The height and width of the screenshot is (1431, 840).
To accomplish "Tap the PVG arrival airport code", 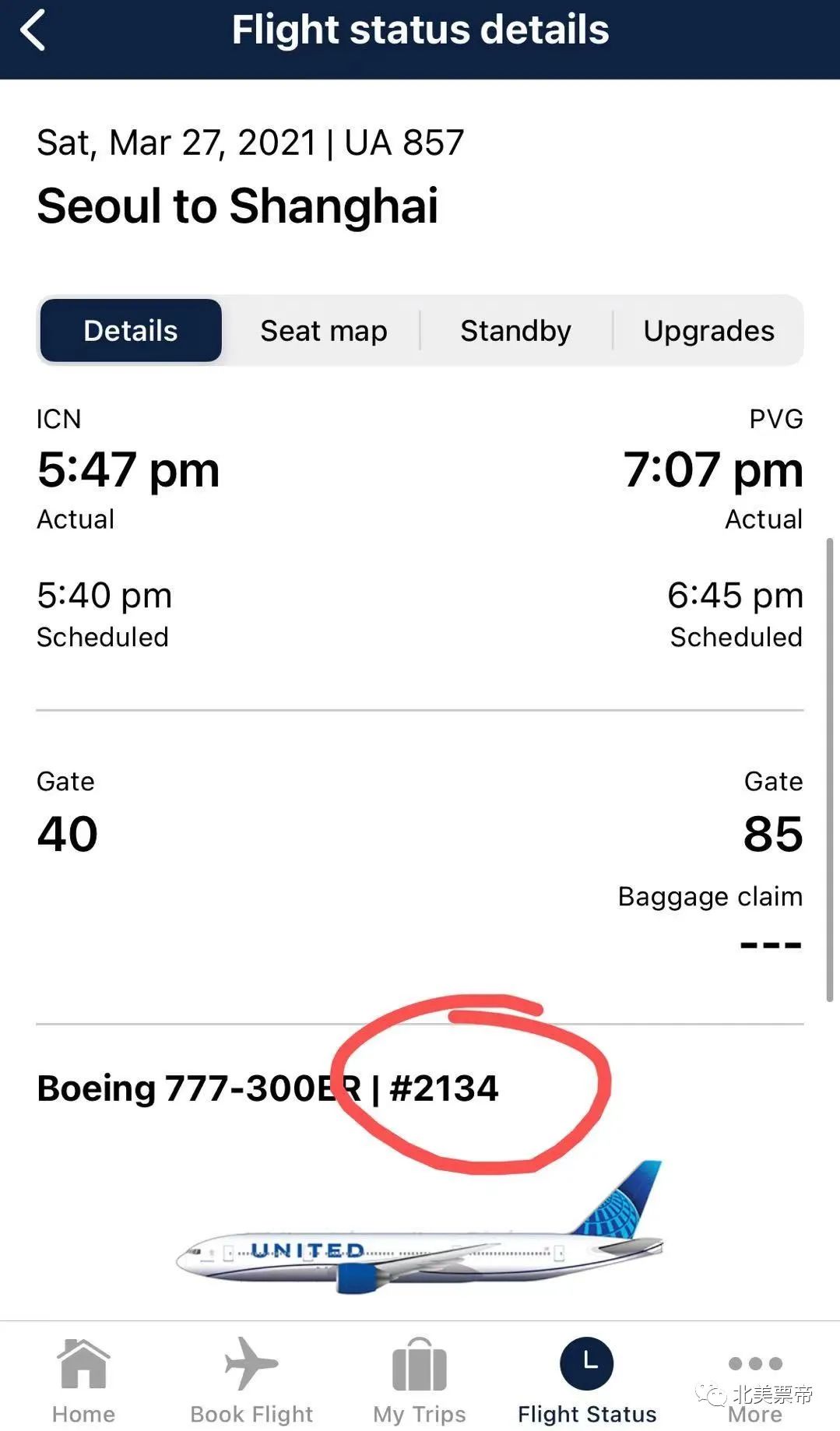I will pyautogui.click(x=775, y=419).
